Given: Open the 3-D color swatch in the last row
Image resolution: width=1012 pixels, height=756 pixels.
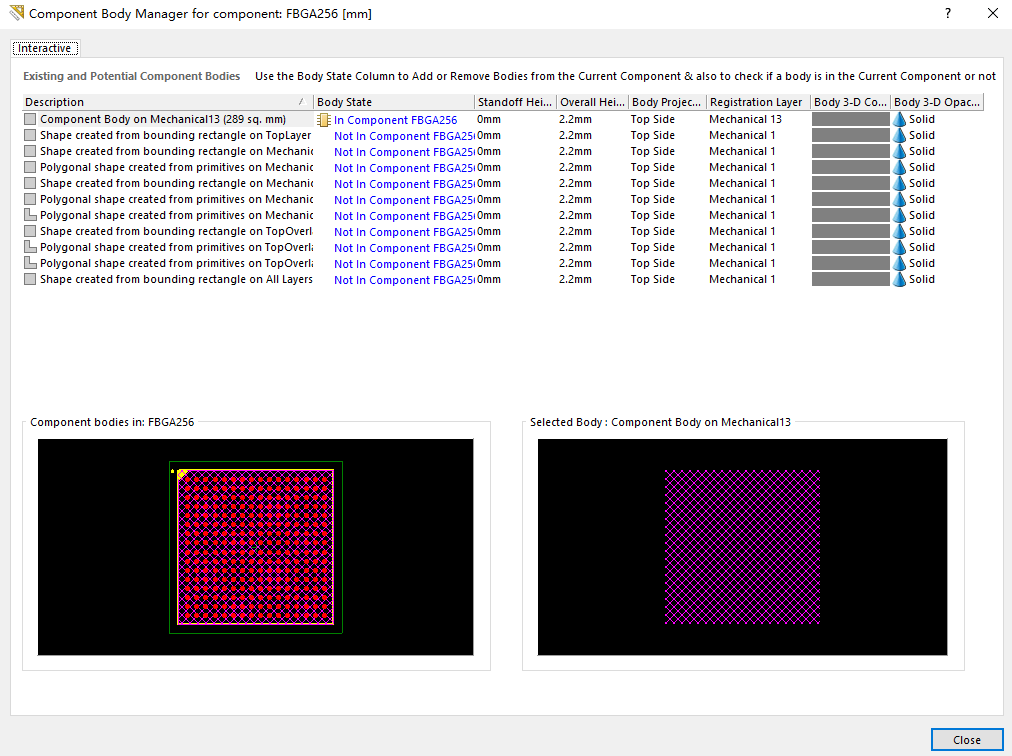Looking at the screenshot, I should [x=850, y=279].
